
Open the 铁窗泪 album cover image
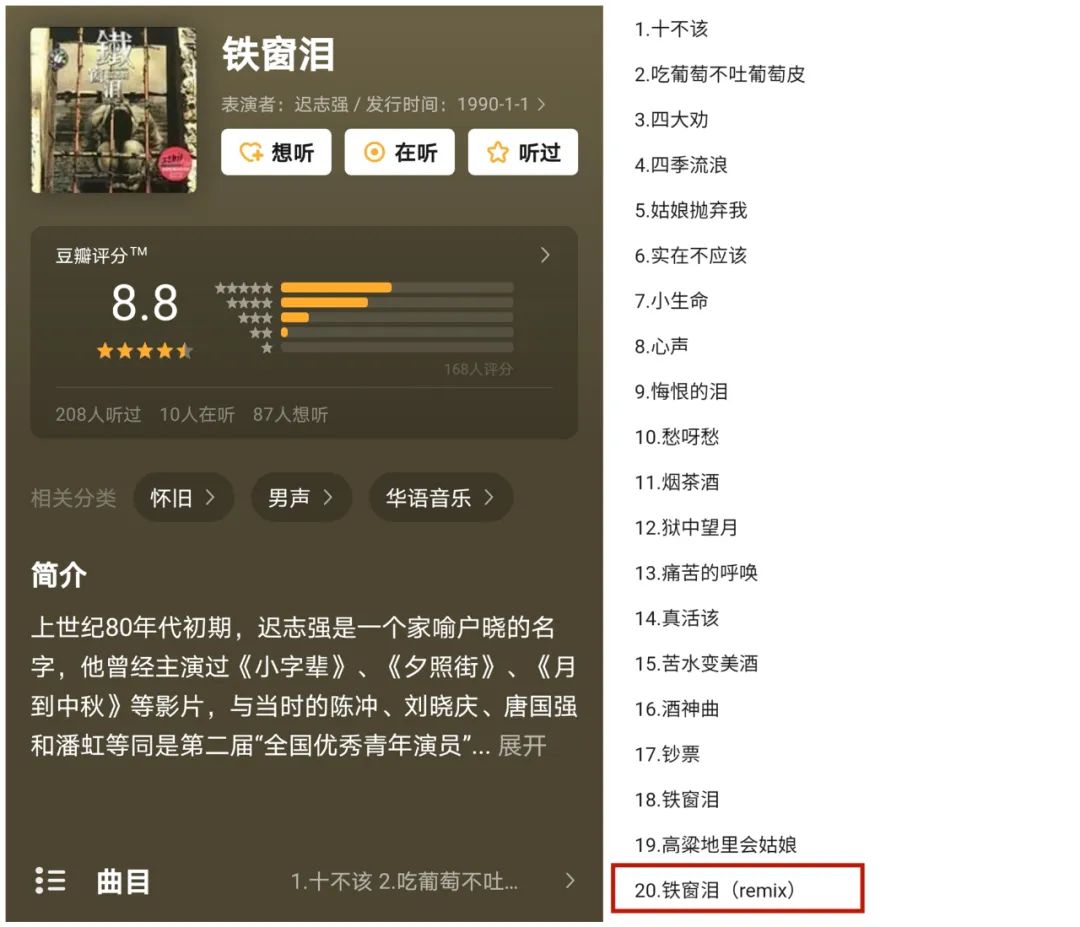click(x=114, y=110)
